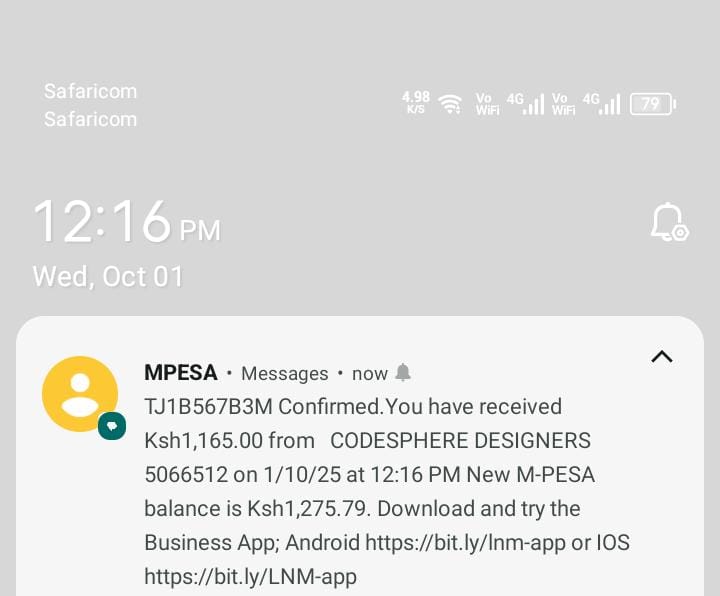Tap the 12:16 PM clock
The height and width of the screenshot is (596, 720).
pyautogui.click(x=126, y=222)
